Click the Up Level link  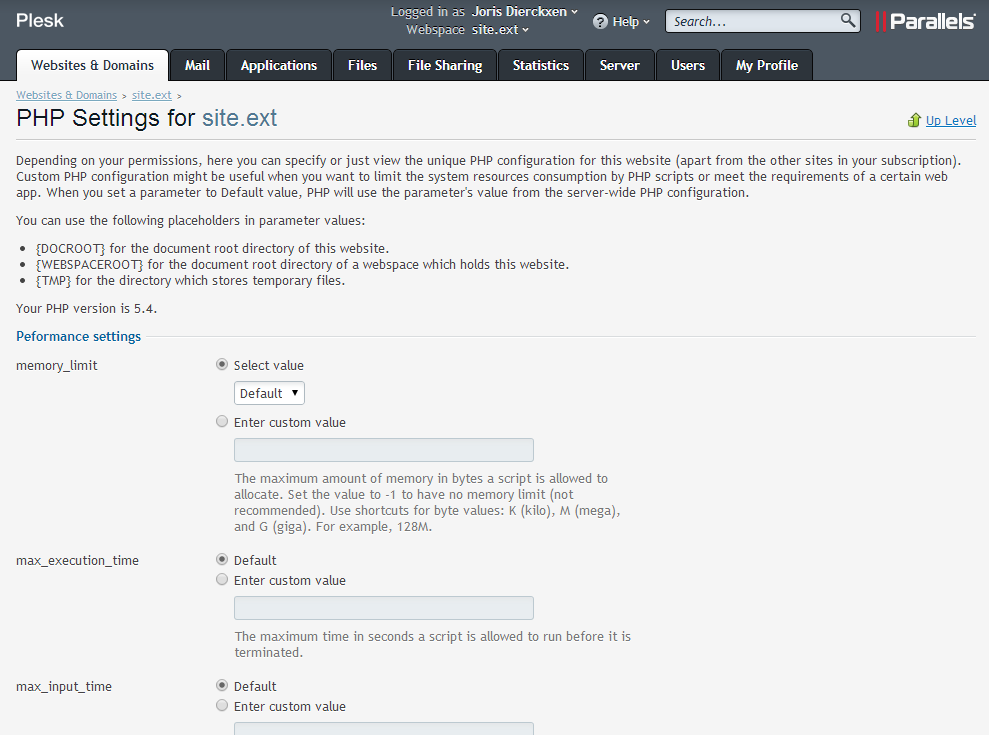tap(951, 121)
